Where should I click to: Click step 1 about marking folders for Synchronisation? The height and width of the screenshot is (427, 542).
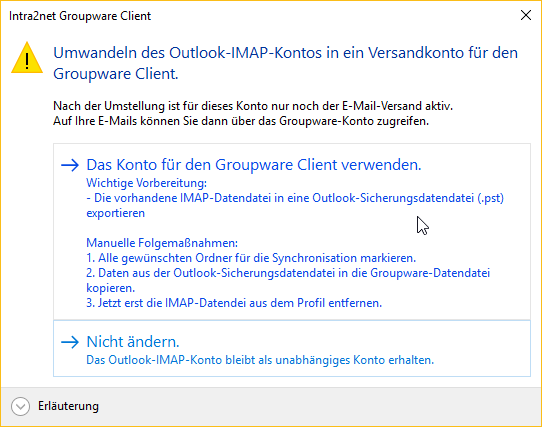251,258
